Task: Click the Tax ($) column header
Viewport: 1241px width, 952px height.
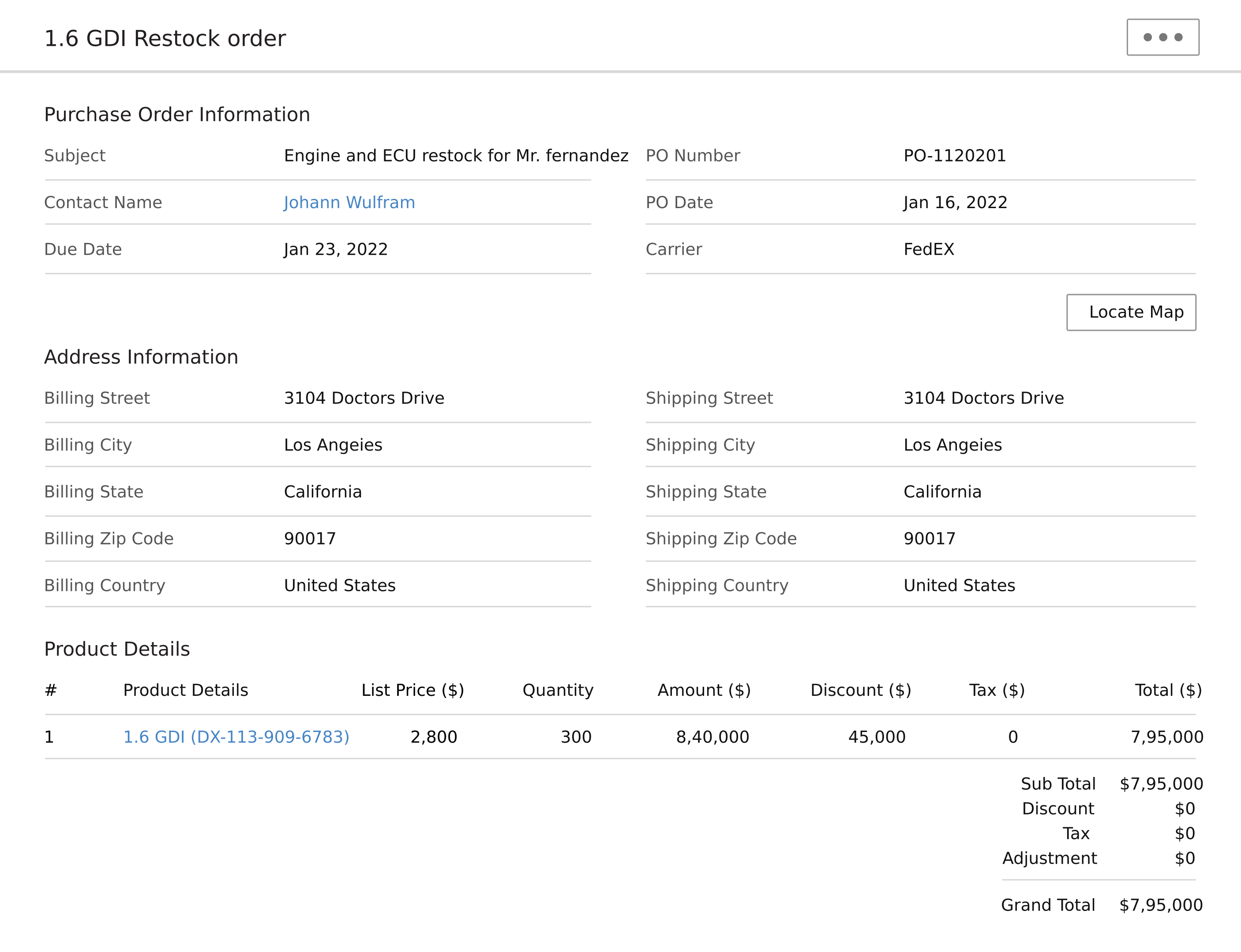Action: tap(997, 690)
